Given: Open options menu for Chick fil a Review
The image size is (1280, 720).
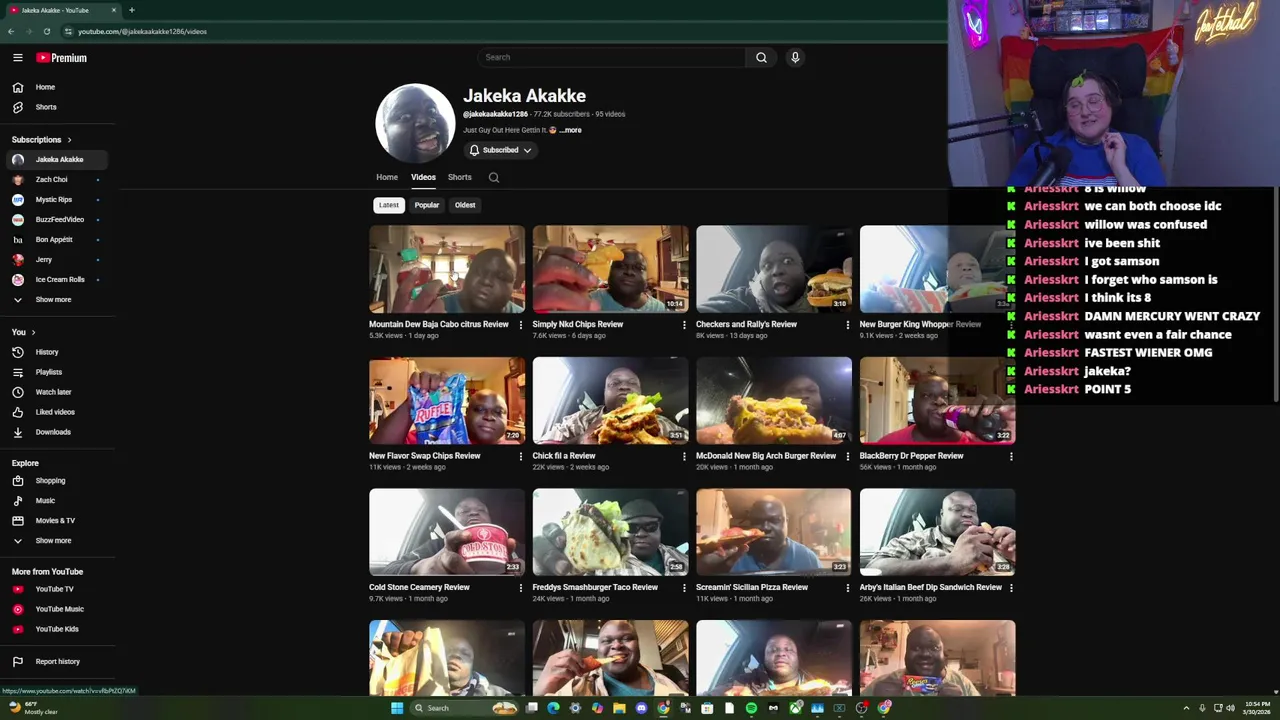Looking at the screenshot, I should [684, 456].
